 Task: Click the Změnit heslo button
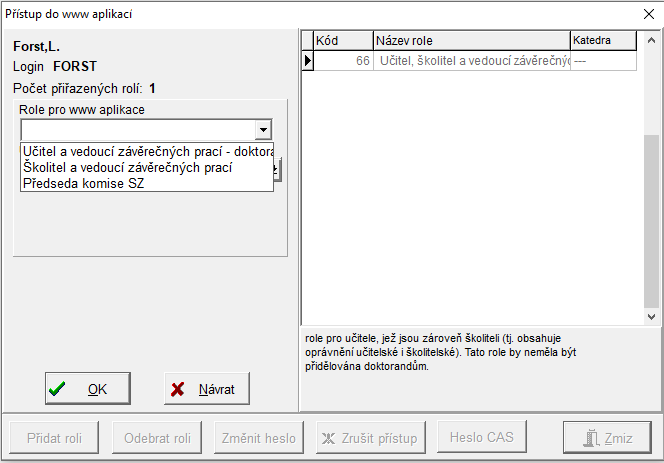[x=258, y=438]
